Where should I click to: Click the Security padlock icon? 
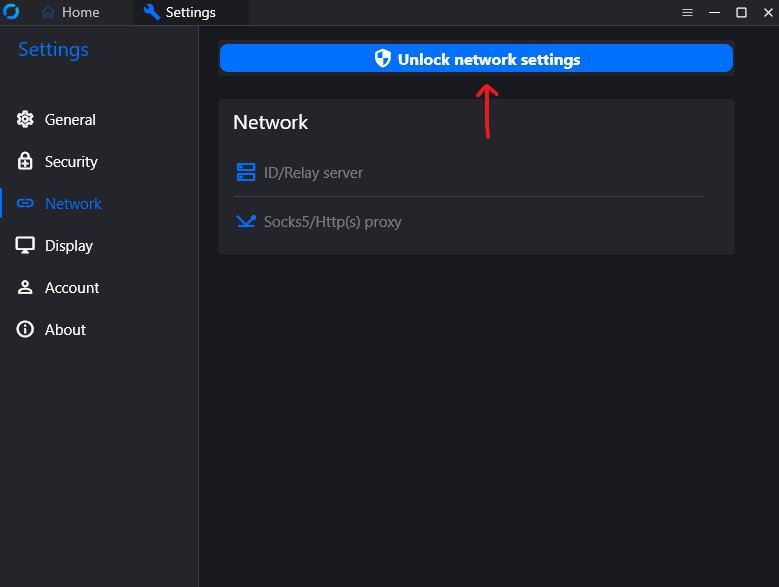(x=25, y=162)
